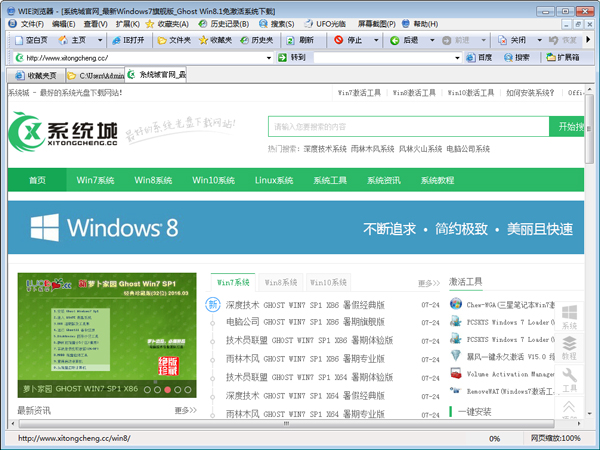This screenshot has width=600, height=450.
Task: Open the 文件(F) menu
Action: [x=32, y=24]
